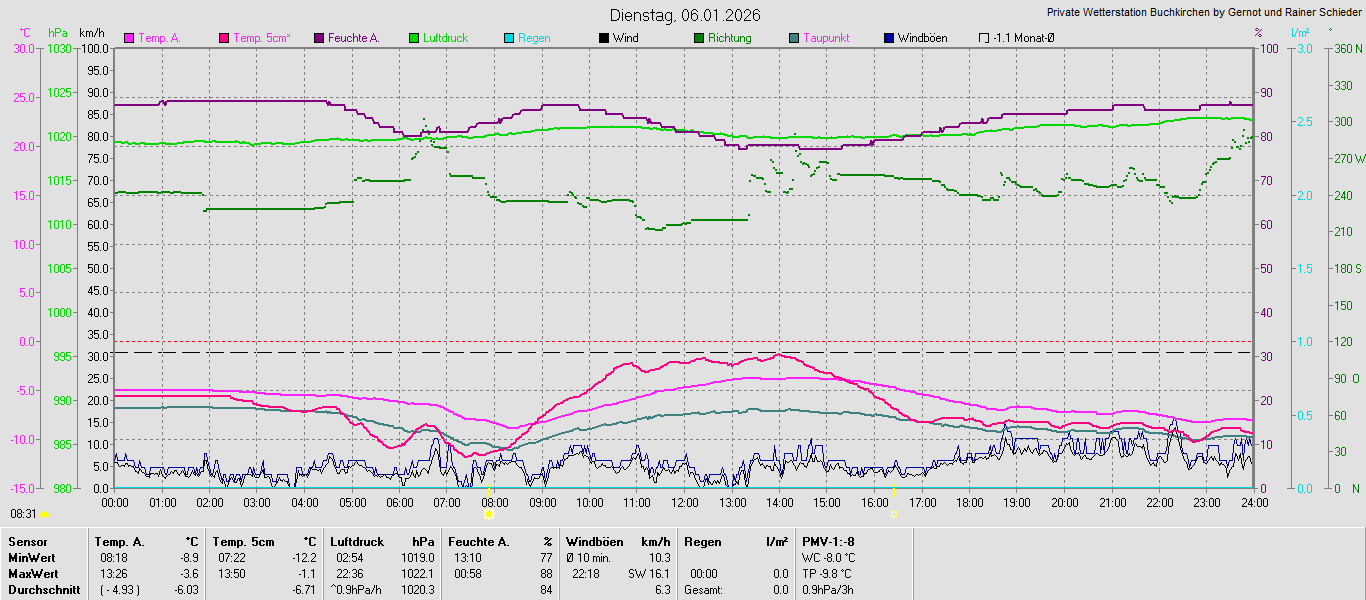This screenshot has width=1366, height=600.
Task: Select the Luftdruck column header in table
Action: coord(357,541)
